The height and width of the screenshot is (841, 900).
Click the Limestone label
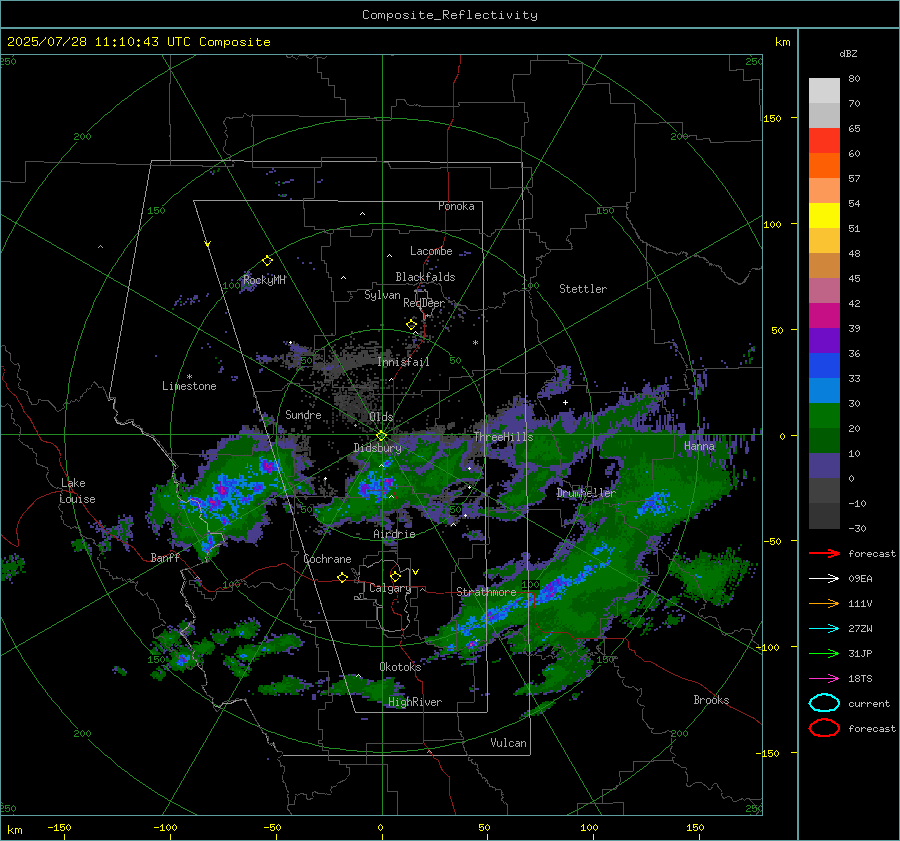189,386
